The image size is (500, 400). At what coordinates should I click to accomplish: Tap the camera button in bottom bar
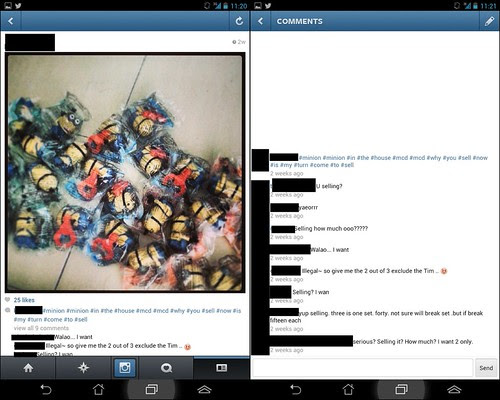(125, 368)
